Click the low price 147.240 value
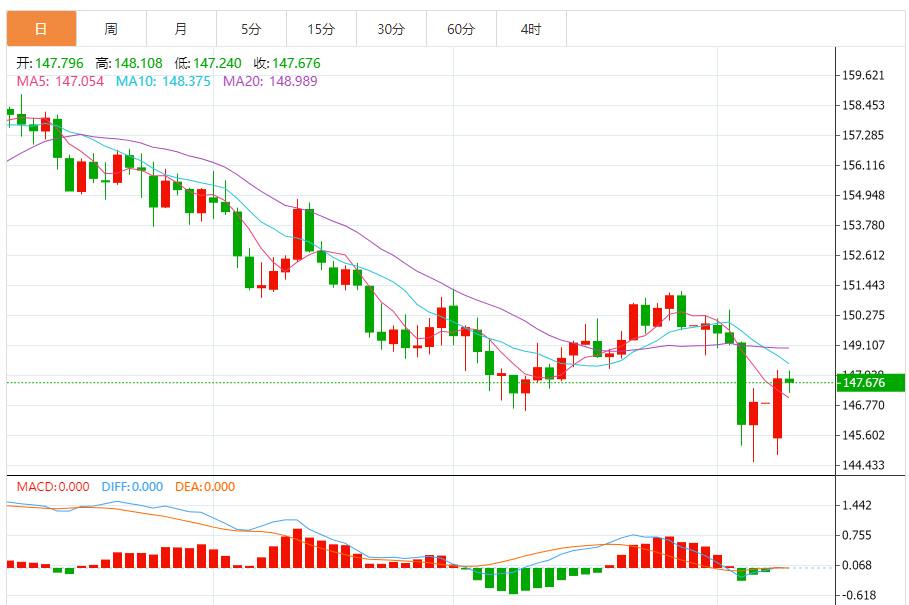The height and width of the screenshot is (605, 909). tap(217, 63)
